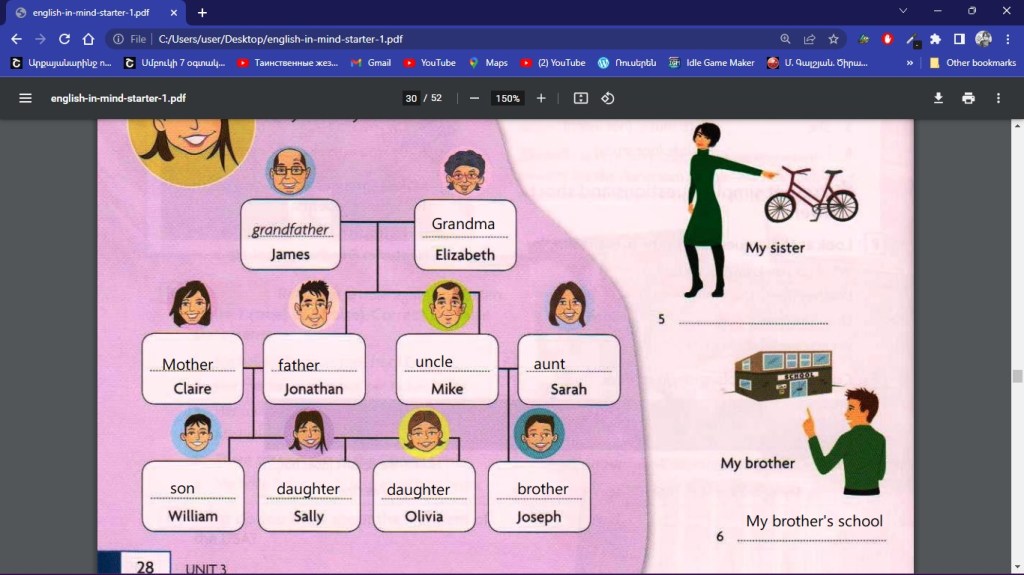This screenshot has height=575, width=1024.
Task: Share this page via share icon
Action: point(810,39)
